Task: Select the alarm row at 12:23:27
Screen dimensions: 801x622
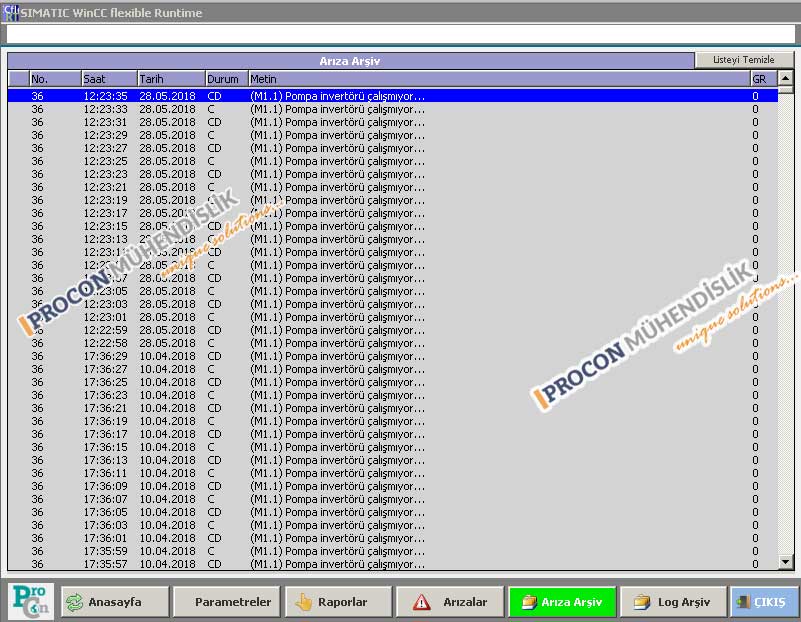Action: 392,148
